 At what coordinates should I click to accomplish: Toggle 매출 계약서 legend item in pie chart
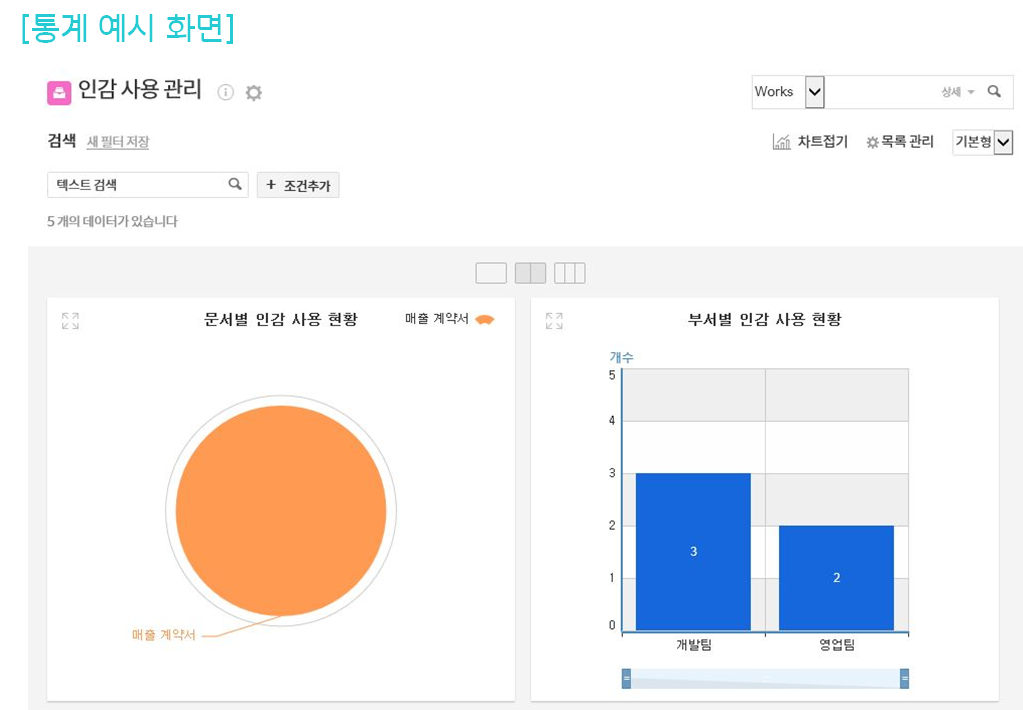449,319
